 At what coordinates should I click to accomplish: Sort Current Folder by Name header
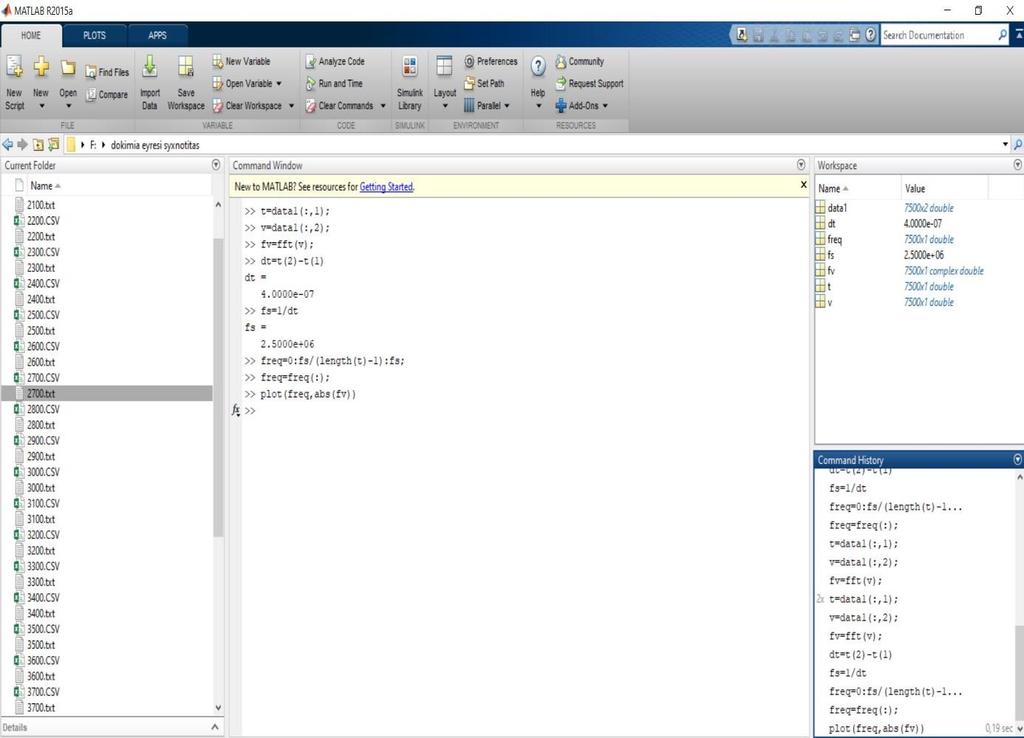[x=44, y=186]
